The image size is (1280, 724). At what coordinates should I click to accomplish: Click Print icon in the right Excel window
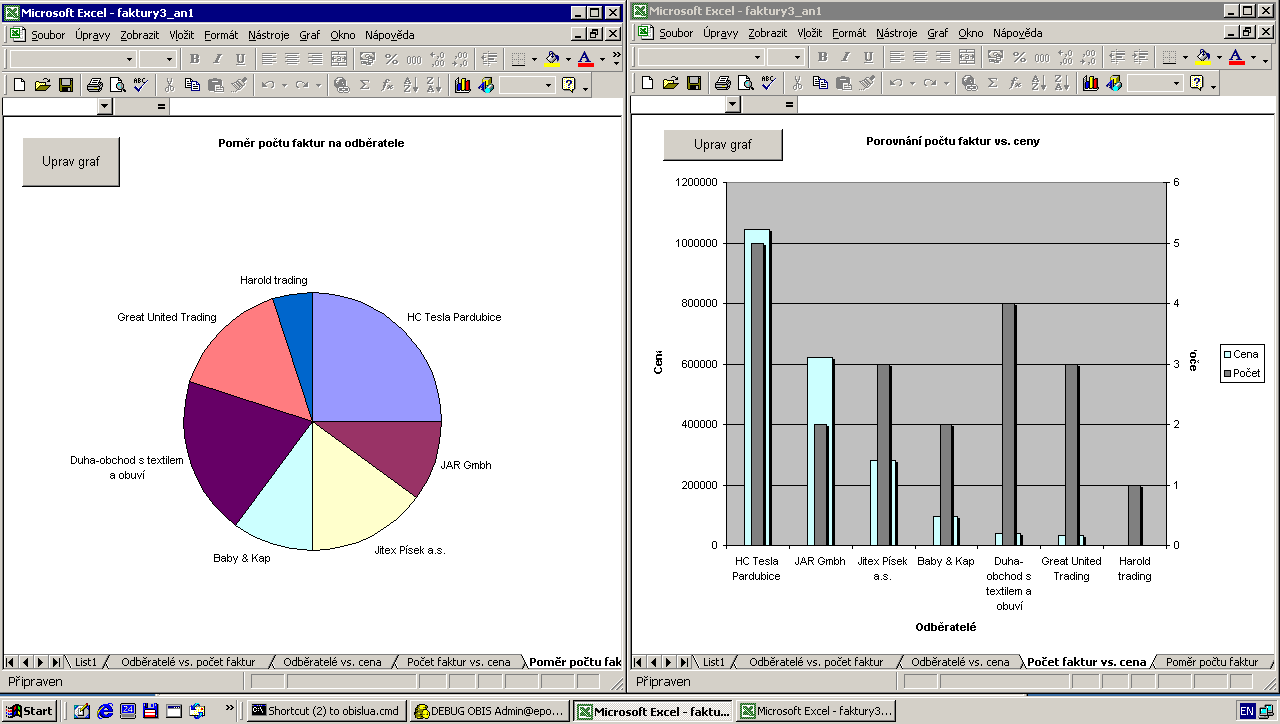pyautogui.click(x=722, y=84)
